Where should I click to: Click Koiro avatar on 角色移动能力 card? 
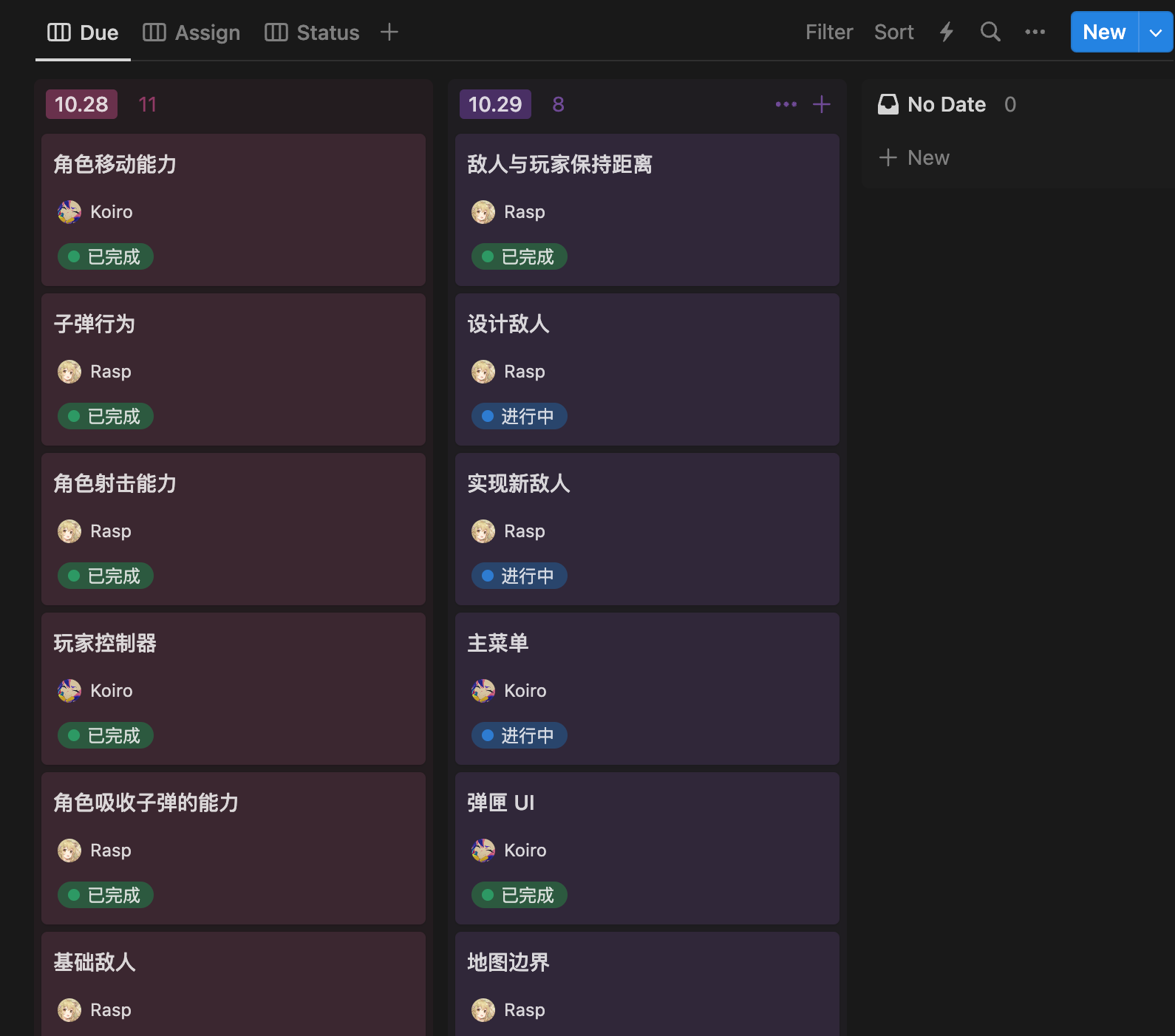69,212
